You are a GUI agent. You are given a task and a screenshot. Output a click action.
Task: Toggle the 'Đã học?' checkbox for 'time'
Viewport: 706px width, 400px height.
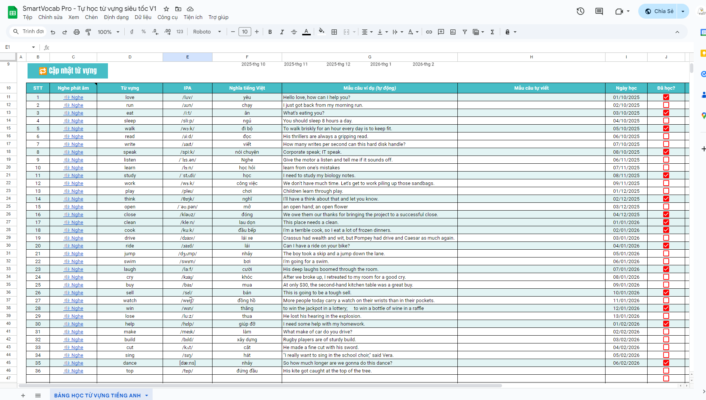(x=666, y=97)
